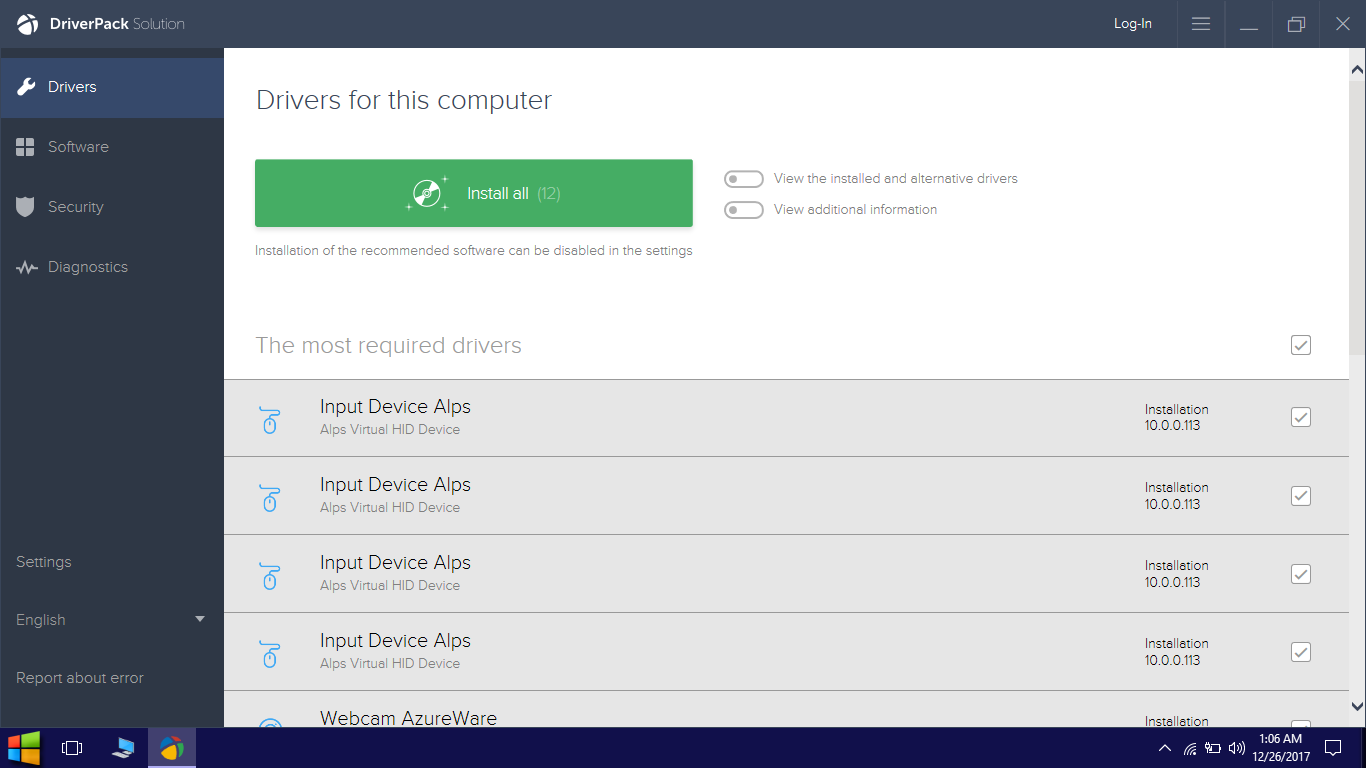
Task: Open the hamburger menu in the title bar
Action: point(1200,23)
